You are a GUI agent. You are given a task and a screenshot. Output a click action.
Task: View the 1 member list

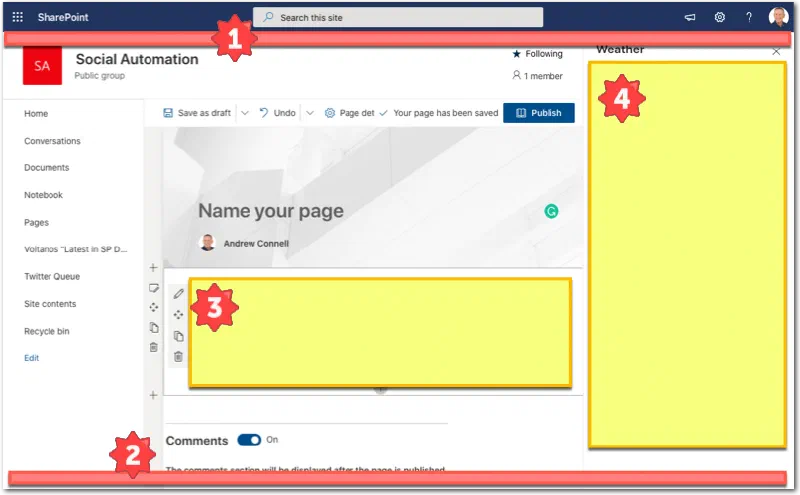pos(537,76)
